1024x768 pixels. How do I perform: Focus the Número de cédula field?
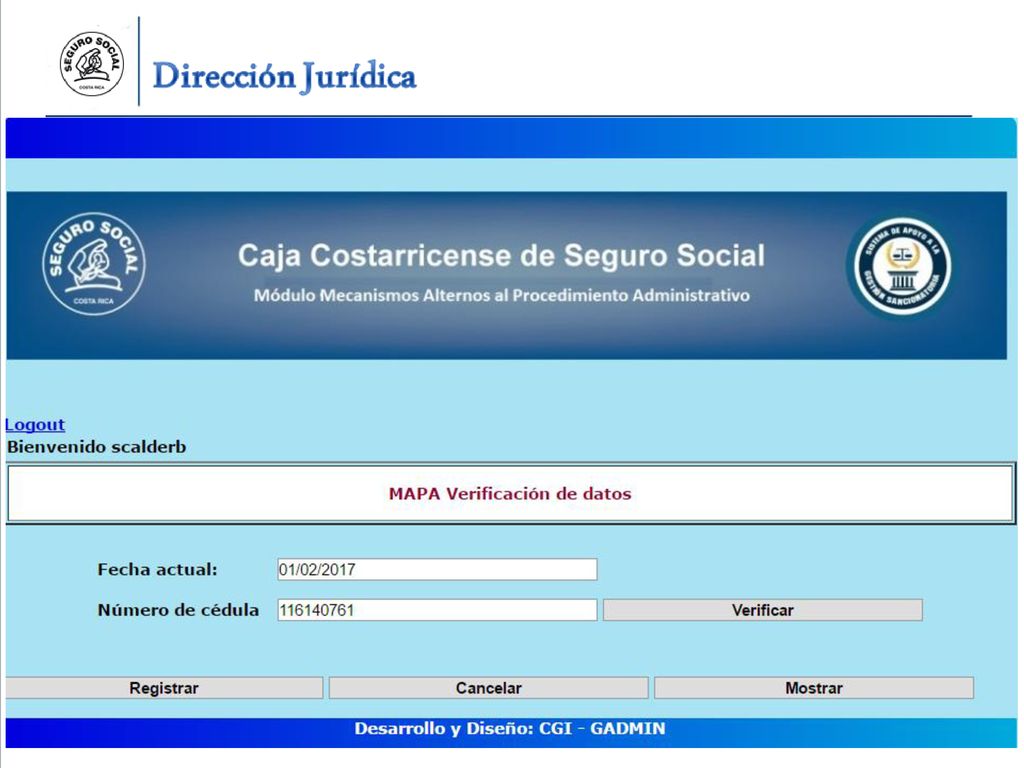click(437, 610)
